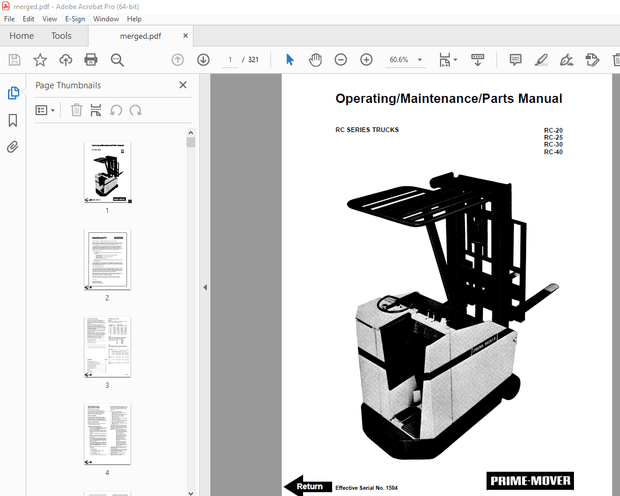Add the document to starred favorites

pos(40,60)
